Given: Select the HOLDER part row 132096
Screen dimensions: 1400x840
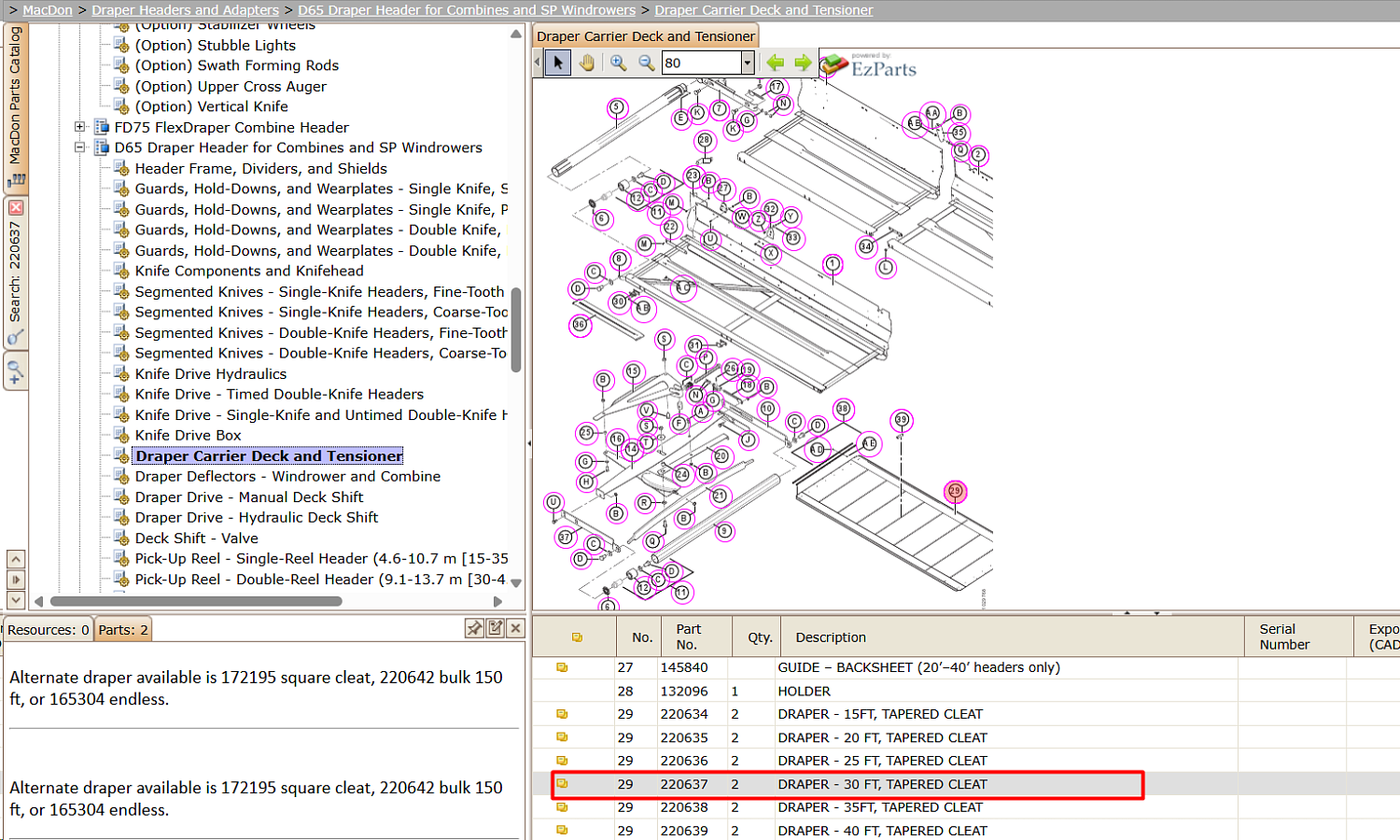Looking at the screenshot, I should [x=966, y=691].
